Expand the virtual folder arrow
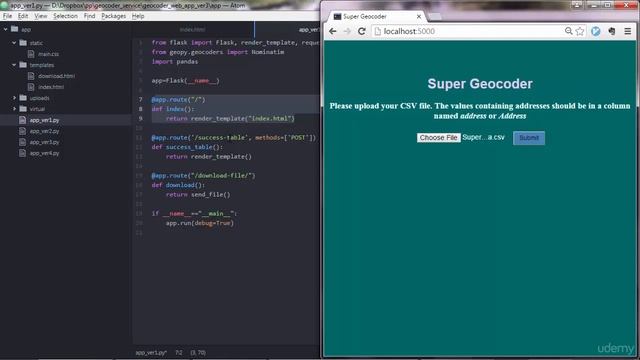This screenshot has width=640, height=360. coord(14,109)
